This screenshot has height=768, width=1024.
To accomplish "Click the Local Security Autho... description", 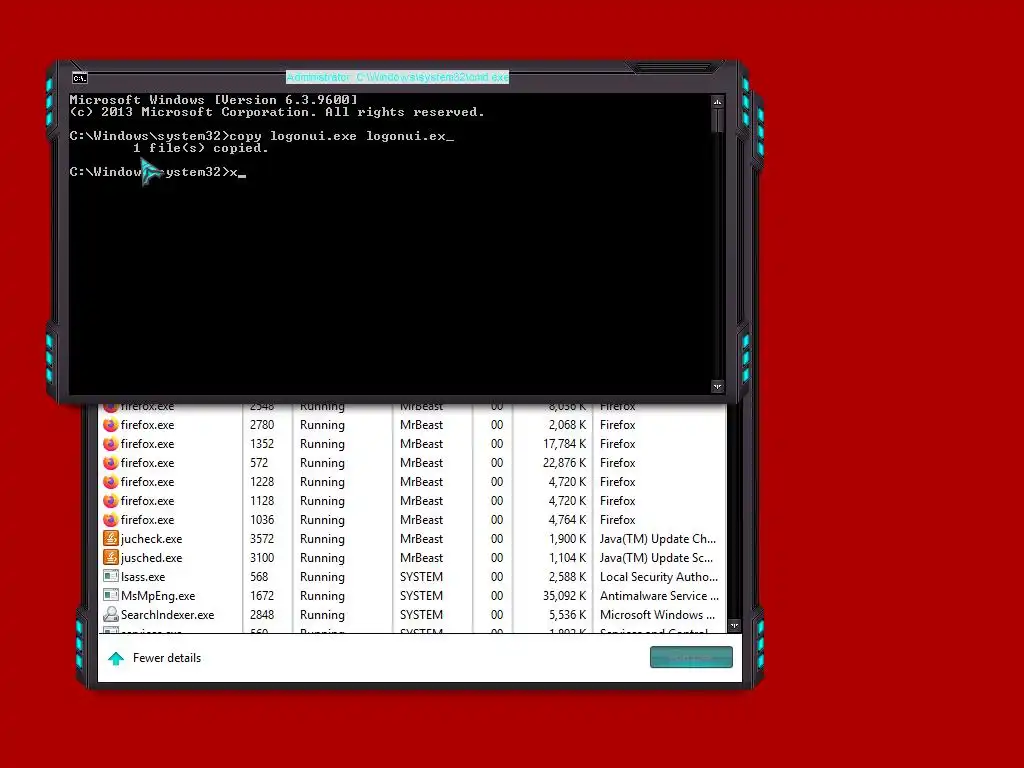I will point(659,577).
